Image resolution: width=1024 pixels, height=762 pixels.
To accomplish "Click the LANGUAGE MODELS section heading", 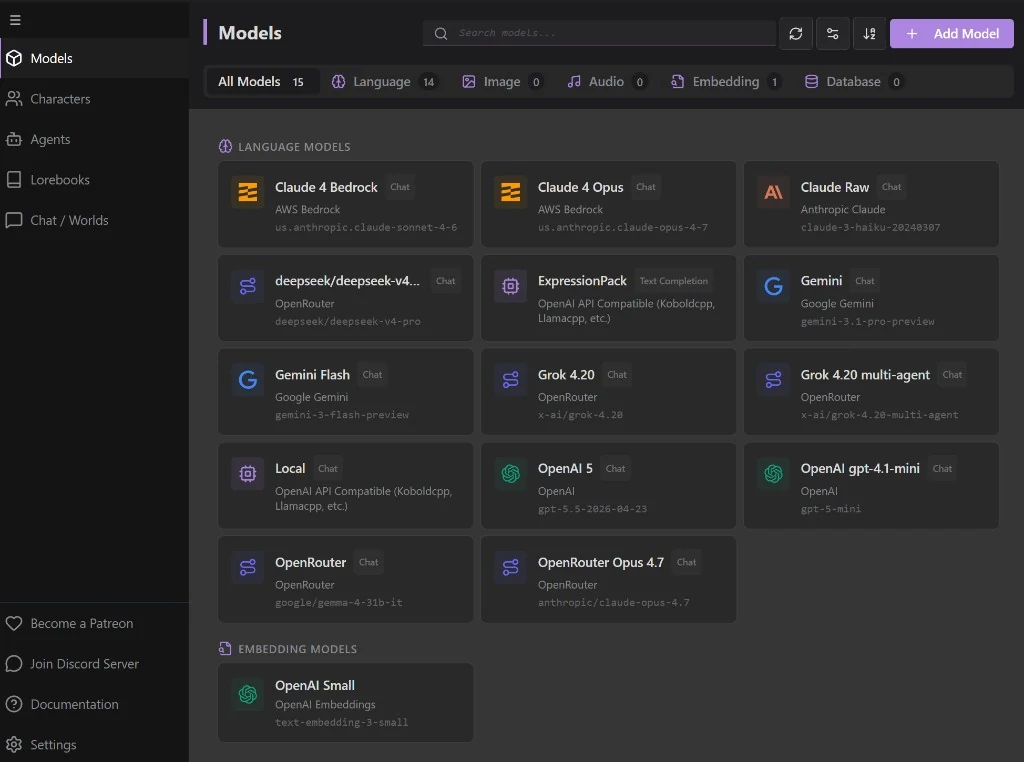I will click(x=294, y=147).
